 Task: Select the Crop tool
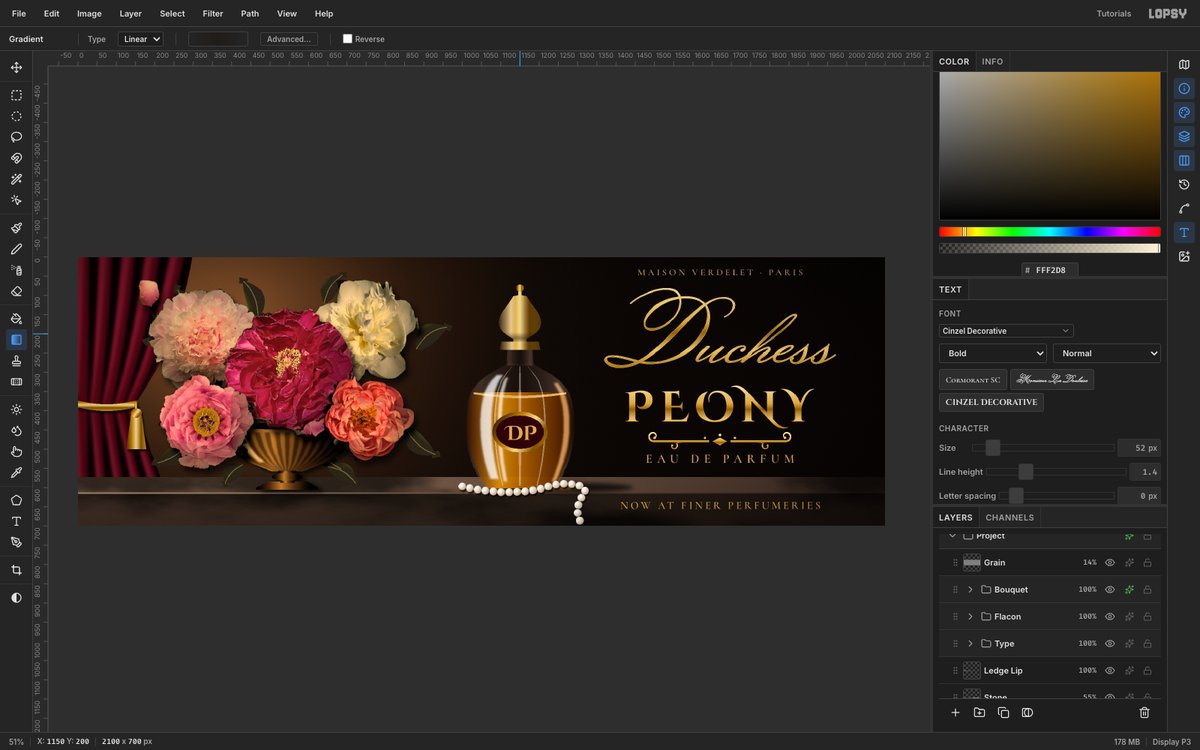tap(16, 570)
